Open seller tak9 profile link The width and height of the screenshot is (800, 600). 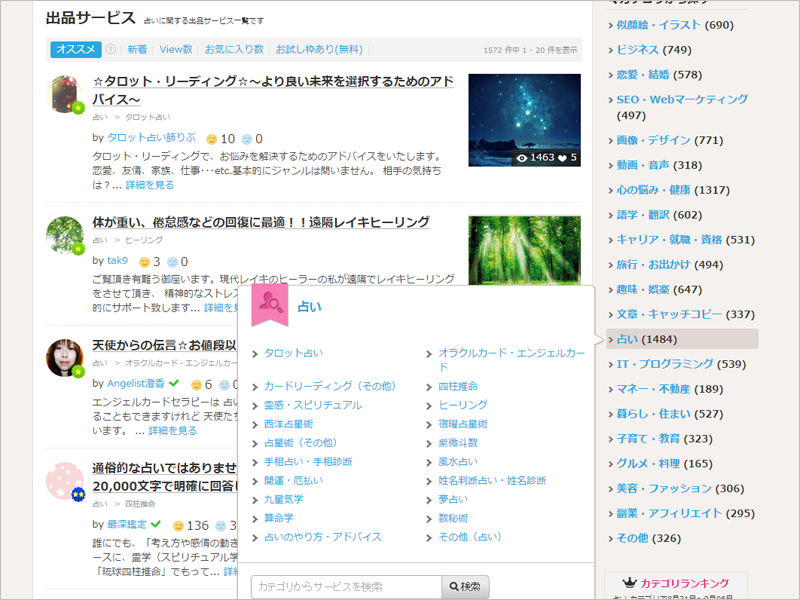tap(117, 261)
